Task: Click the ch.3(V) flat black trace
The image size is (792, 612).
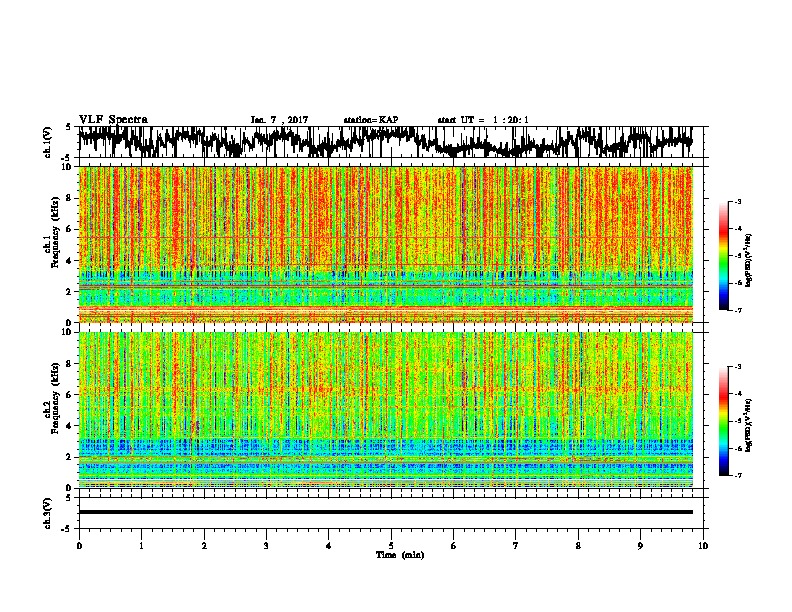Action: [386, 512]
